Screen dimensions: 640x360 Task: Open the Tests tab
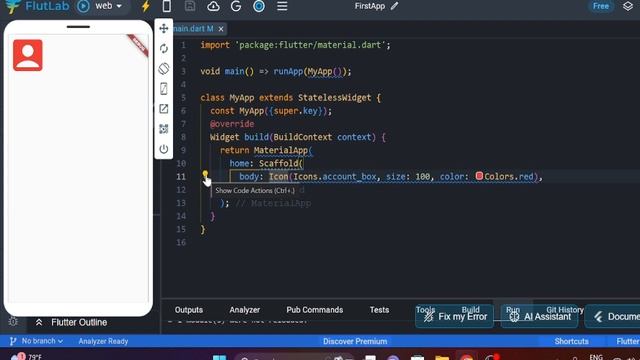point(379,310)
